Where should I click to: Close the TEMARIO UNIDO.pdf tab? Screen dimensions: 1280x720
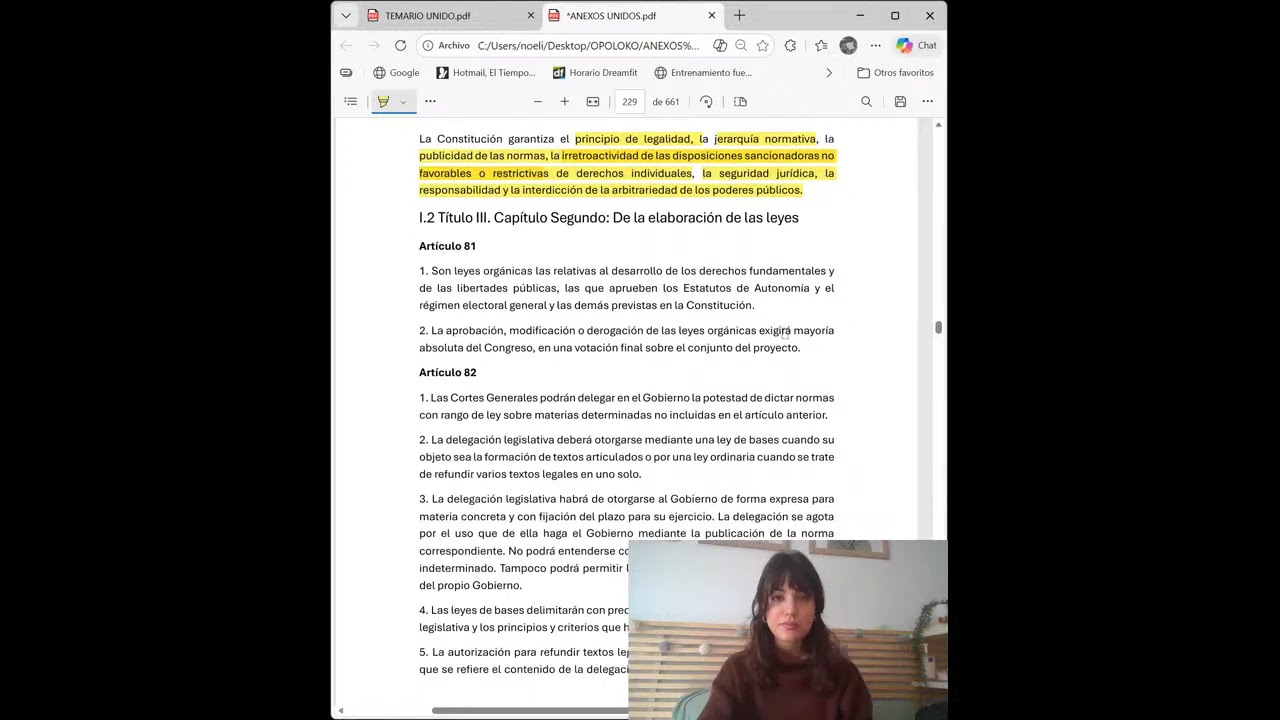531,15
